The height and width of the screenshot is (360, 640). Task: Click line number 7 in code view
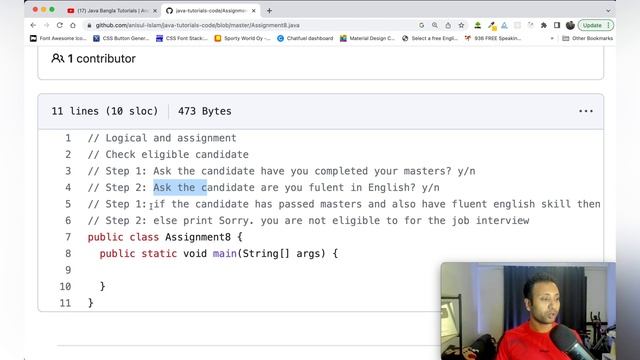pos(68,237)
